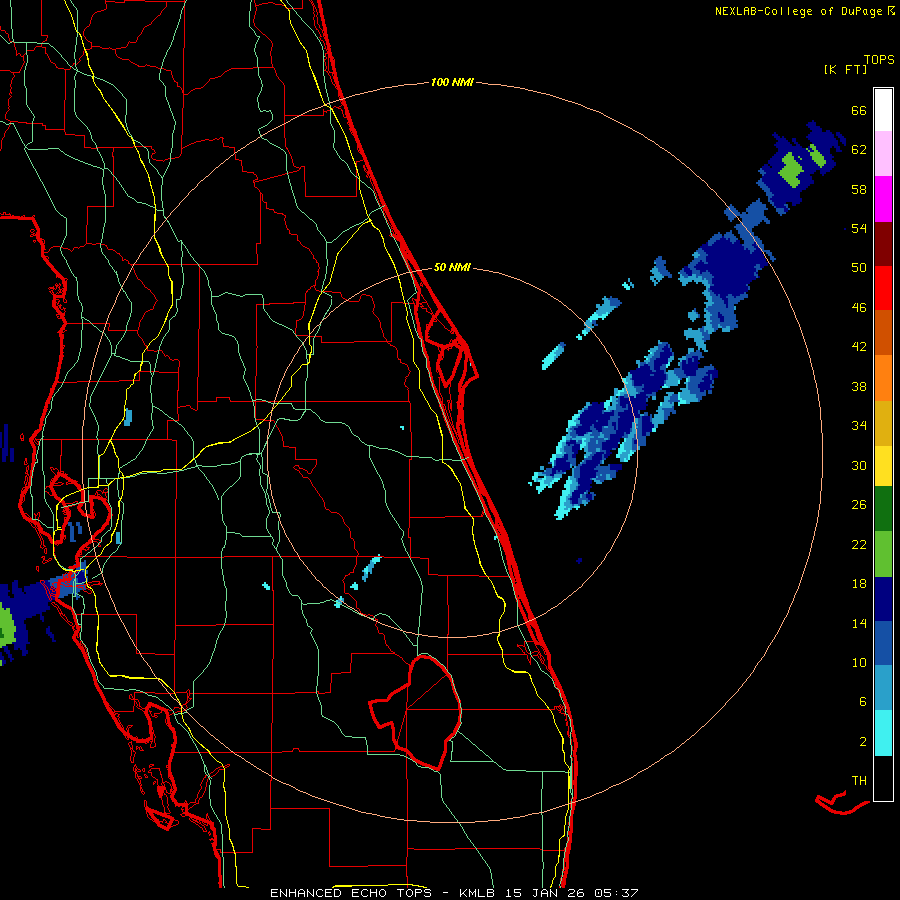Select the magenta legend color block

883,199
